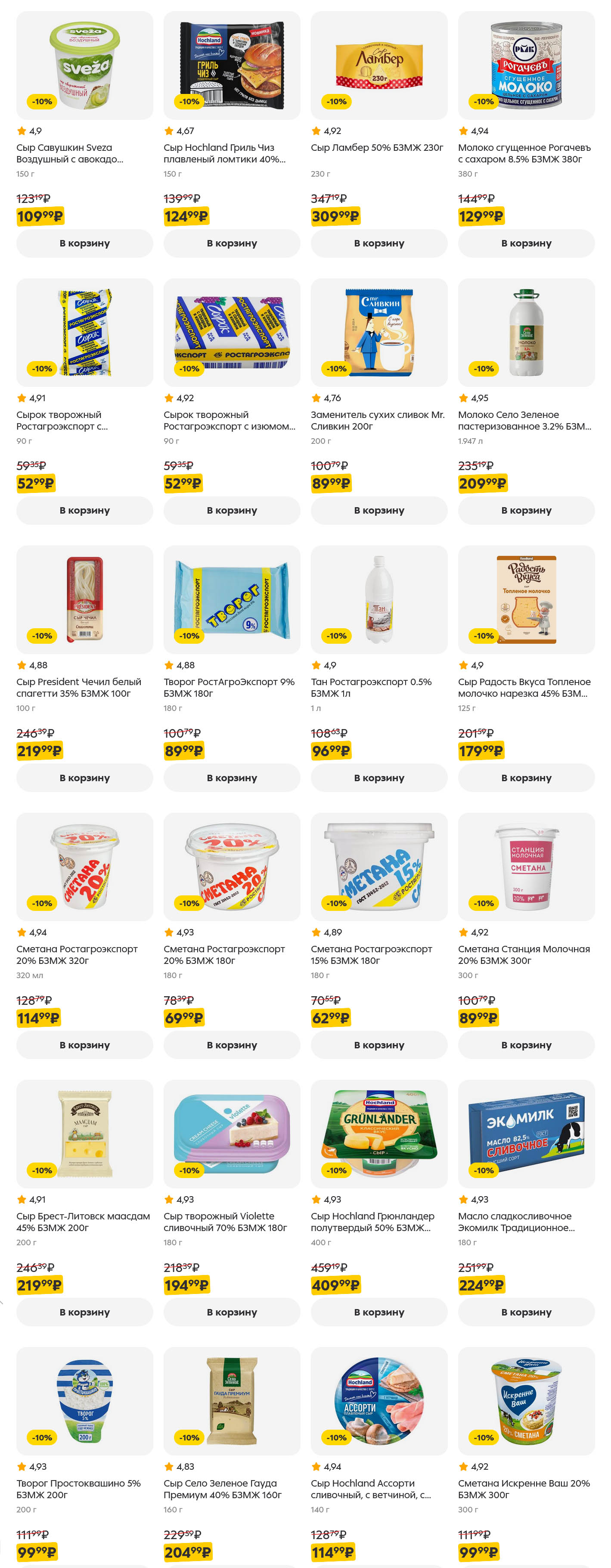Image resolution: width=611 pixels, height=1568 pixels.
Task: Open the Сыр Hochland Грюнландер product title
Action: point(372,1222)
